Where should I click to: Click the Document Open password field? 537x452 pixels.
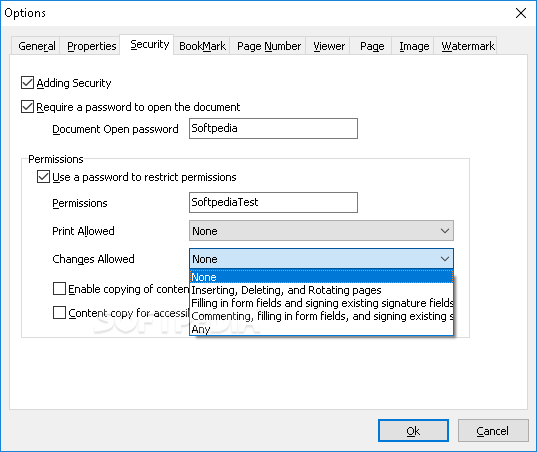pyautogui.click(x=273, y=128)
